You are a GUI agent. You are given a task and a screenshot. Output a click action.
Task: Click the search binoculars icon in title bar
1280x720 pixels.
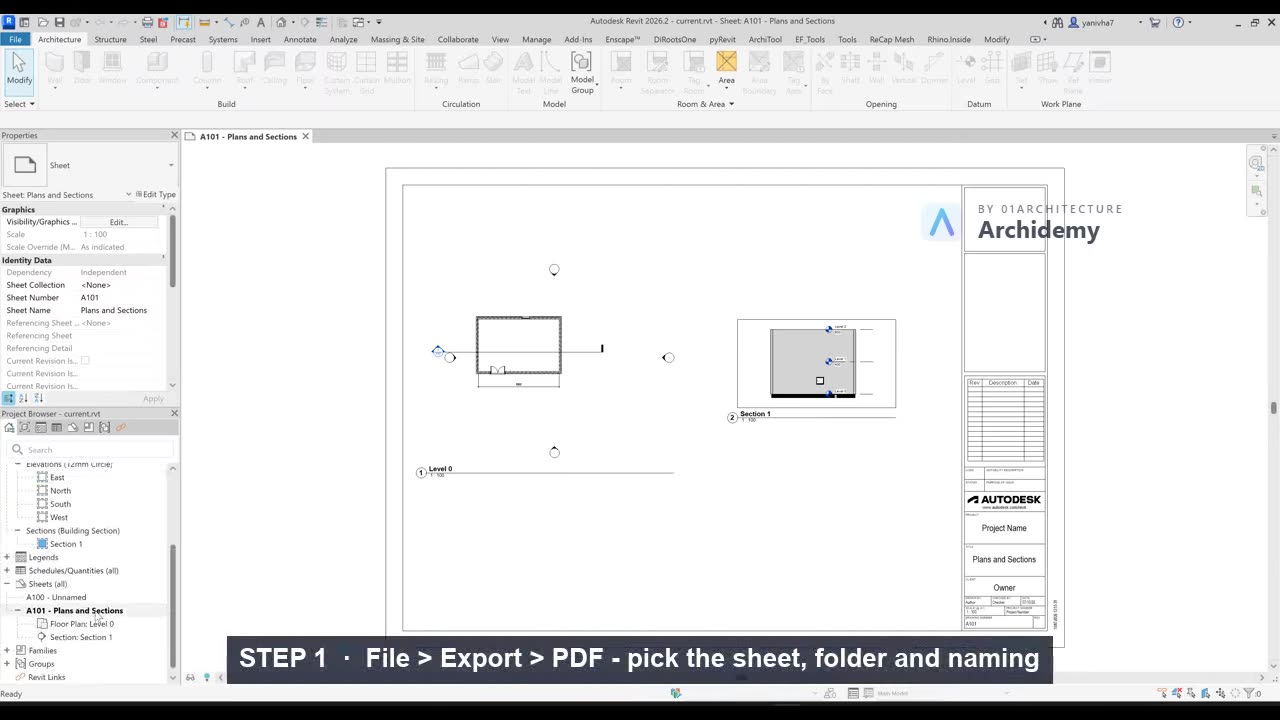(x=1057, y=22)
